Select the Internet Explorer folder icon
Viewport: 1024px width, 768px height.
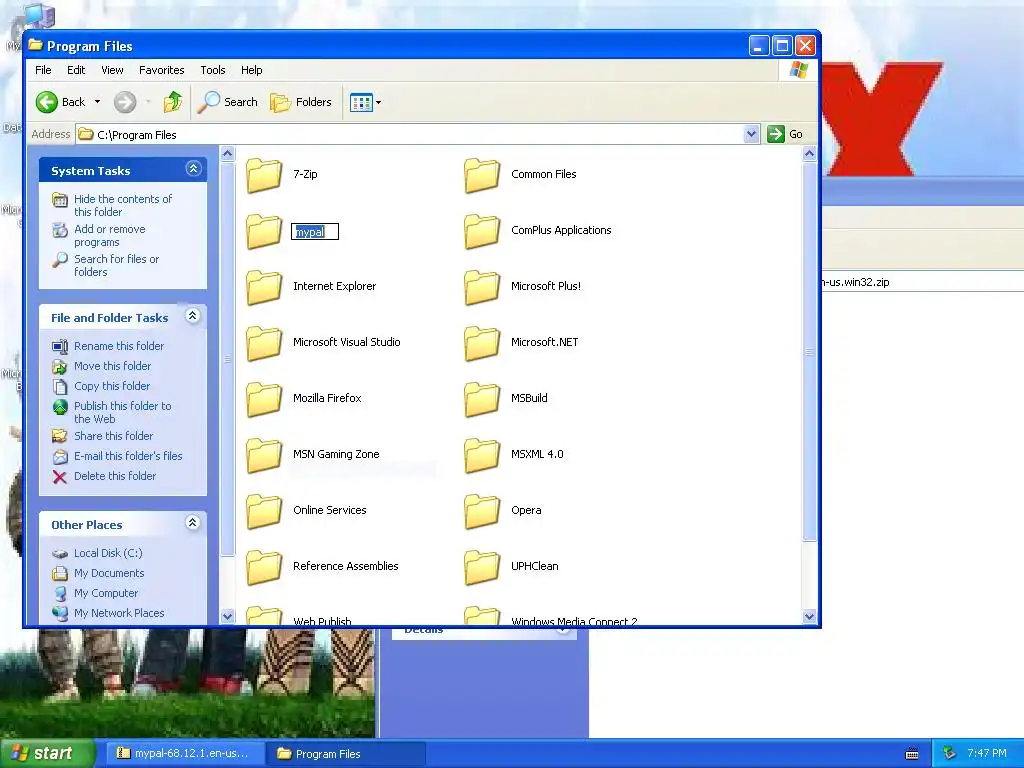(264, 287)
